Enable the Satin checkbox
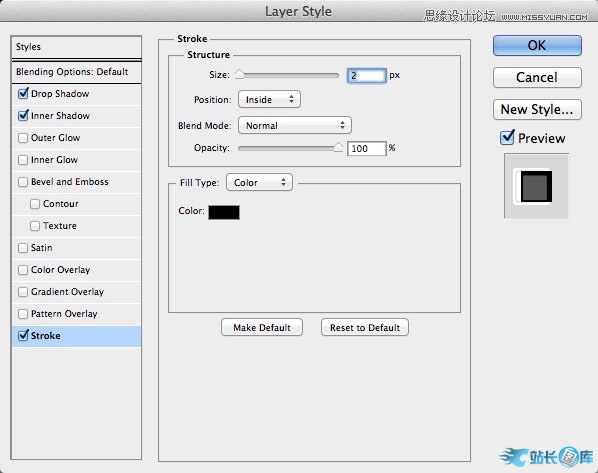 pos(23,248)
